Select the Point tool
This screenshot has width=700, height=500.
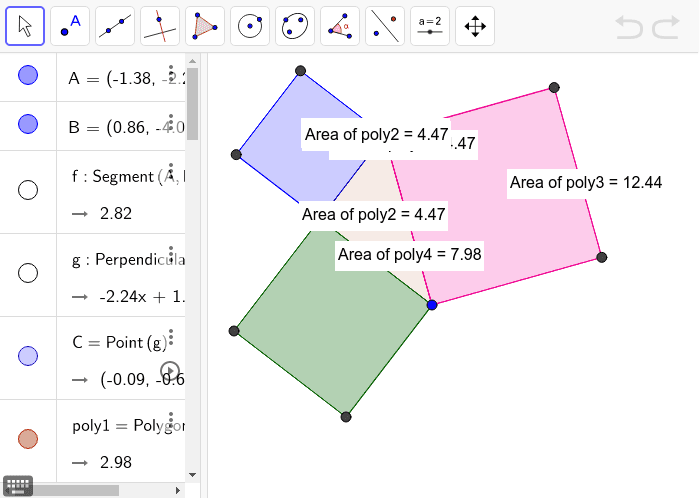point(70,26)
